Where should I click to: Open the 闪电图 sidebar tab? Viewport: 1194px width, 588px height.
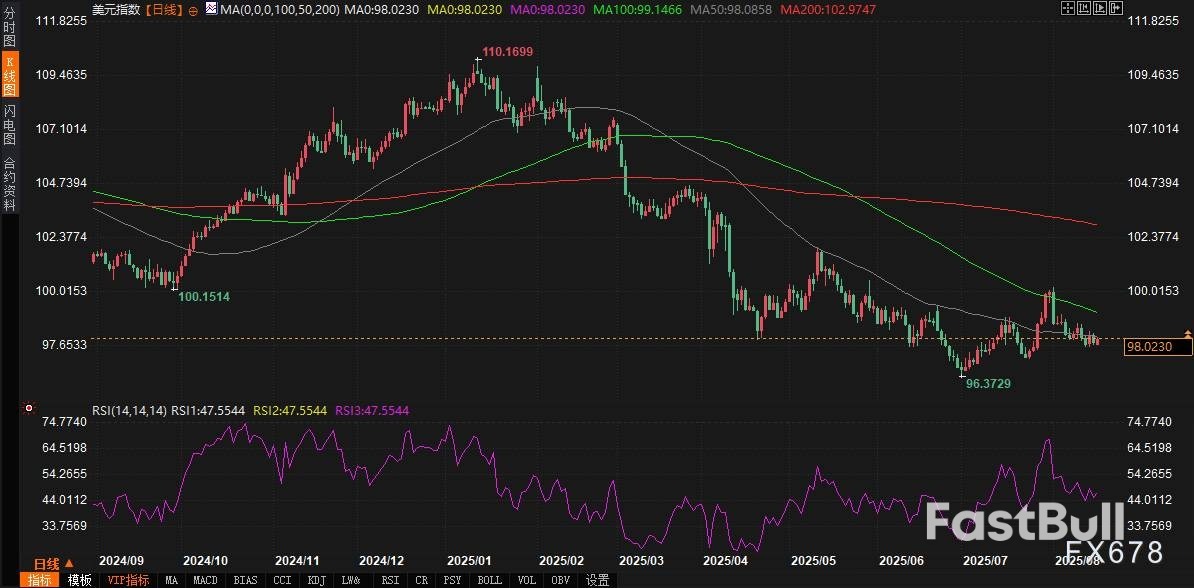pyautogui.click(x=9, y=124)
